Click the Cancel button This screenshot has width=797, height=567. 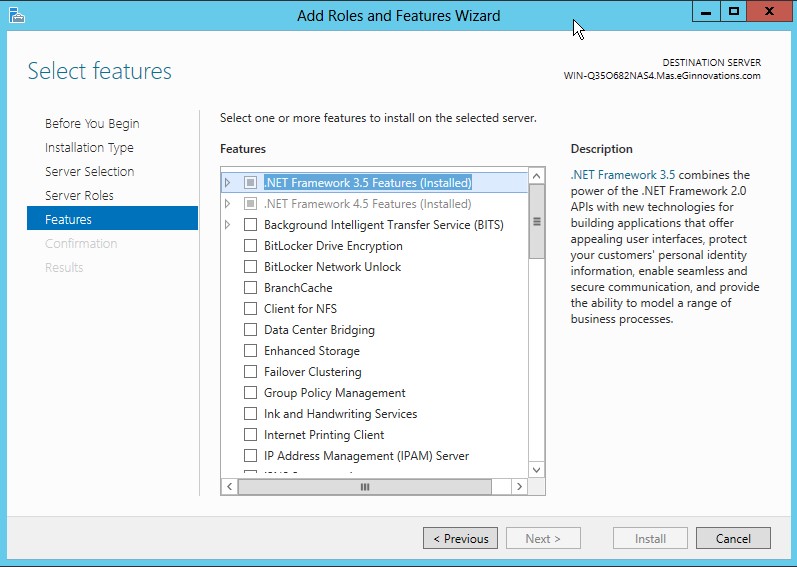733,538
